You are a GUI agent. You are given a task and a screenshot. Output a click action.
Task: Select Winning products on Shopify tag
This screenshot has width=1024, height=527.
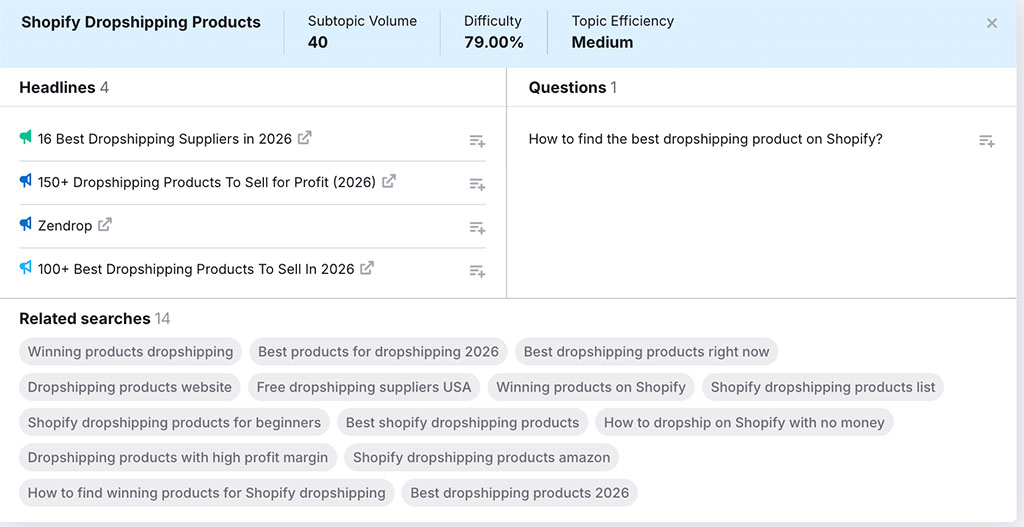(591, 387)
